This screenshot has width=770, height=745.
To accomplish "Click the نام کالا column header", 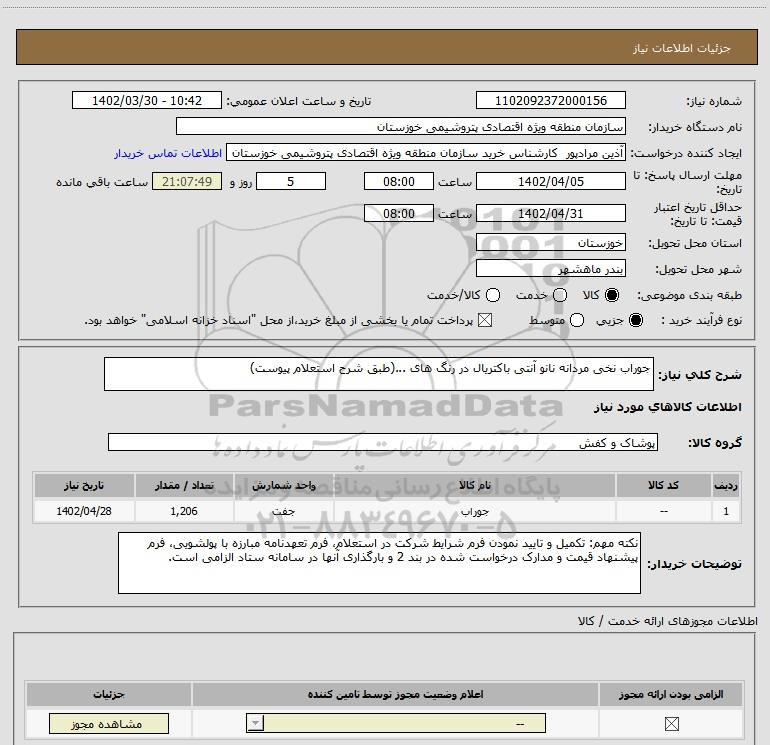I will pos(474,486).
